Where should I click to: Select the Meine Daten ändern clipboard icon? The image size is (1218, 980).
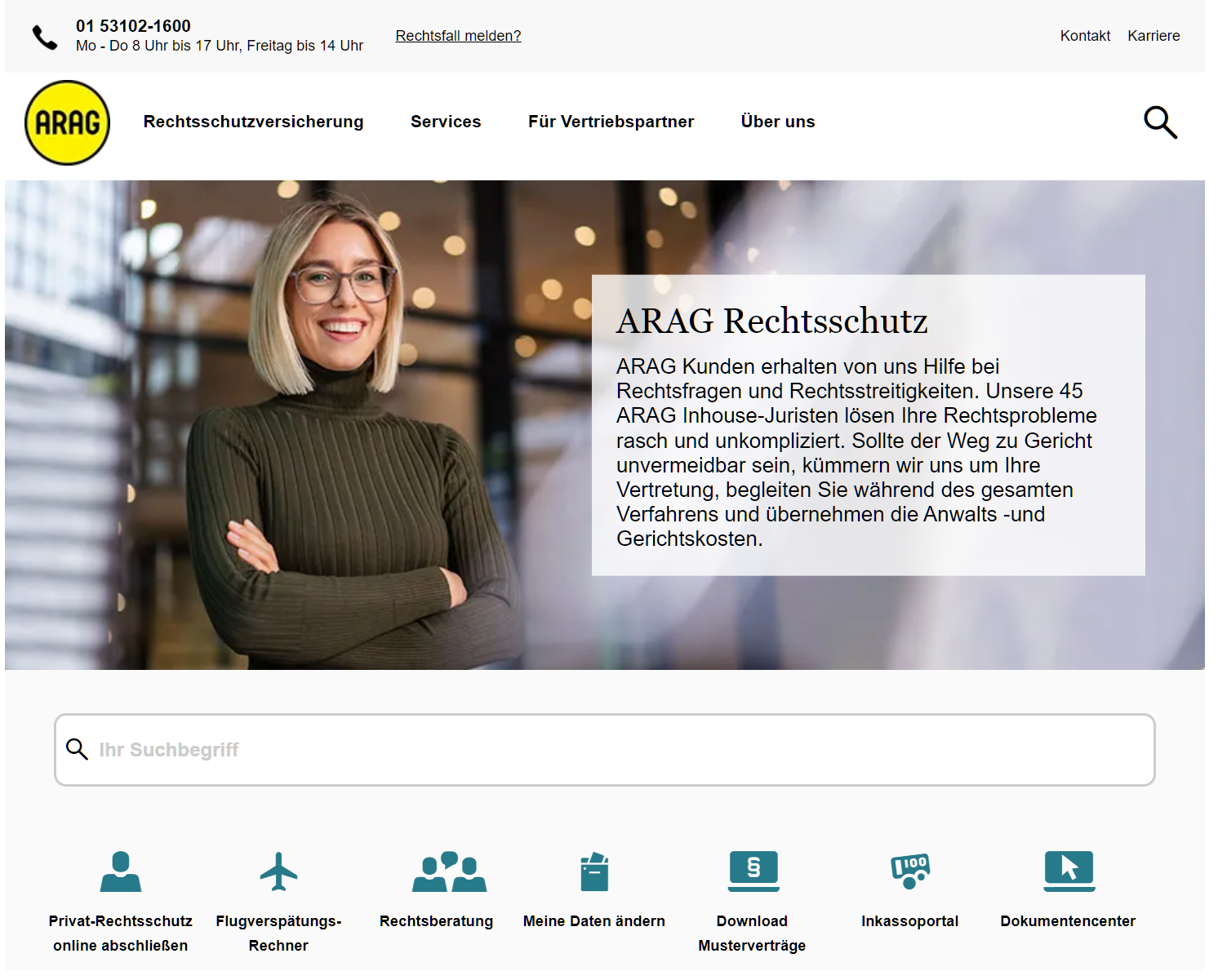tap(594, 871)
